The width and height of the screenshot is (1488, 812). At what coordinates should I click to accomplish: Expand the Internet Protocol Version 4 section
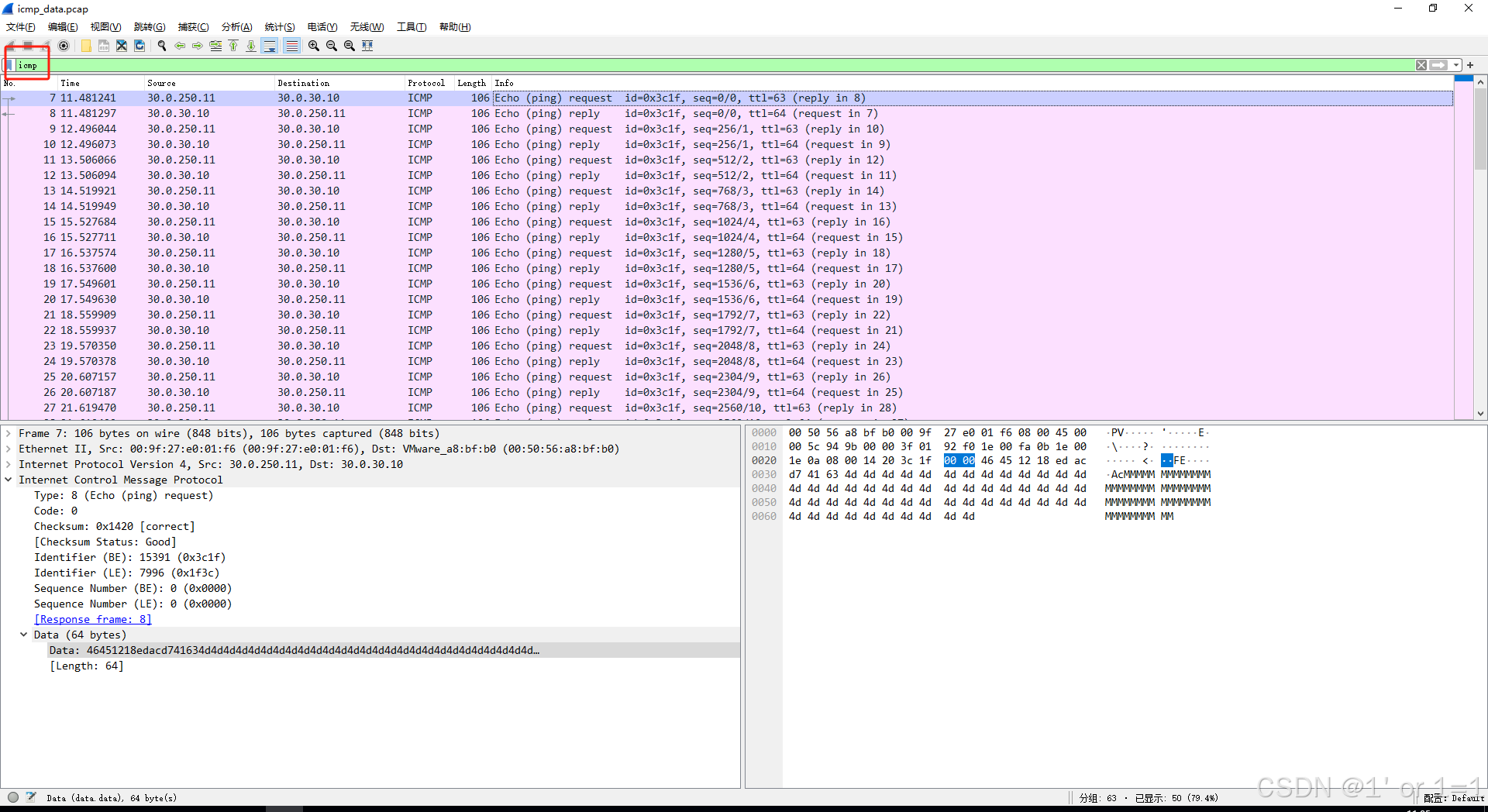[9, 464]
